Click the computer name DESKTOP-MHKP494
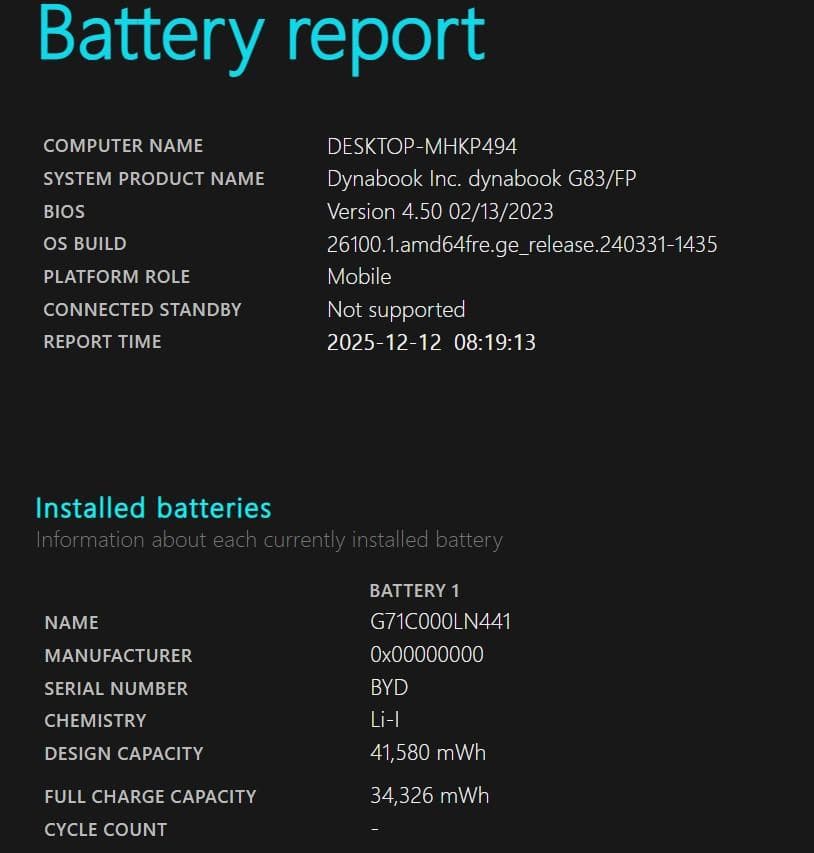Image resolution: width=814 pixels, height=853 pixels. coord(421,146)
